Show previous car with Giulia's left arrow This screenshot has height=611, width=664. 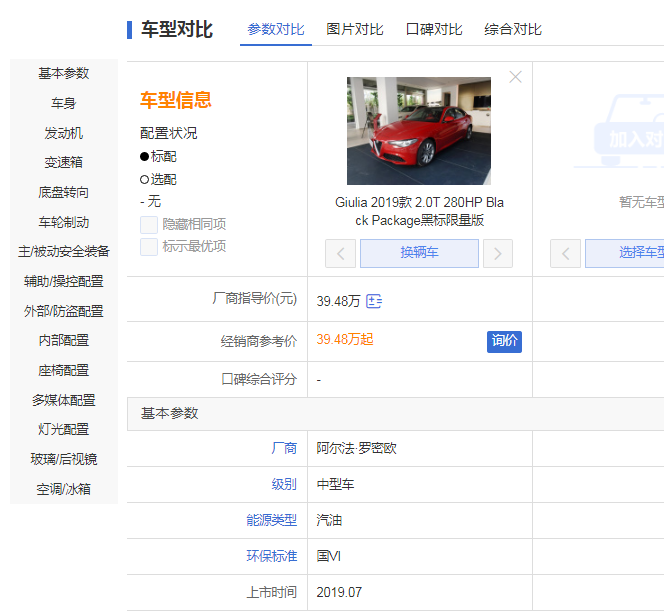click(x=340, y=253)
